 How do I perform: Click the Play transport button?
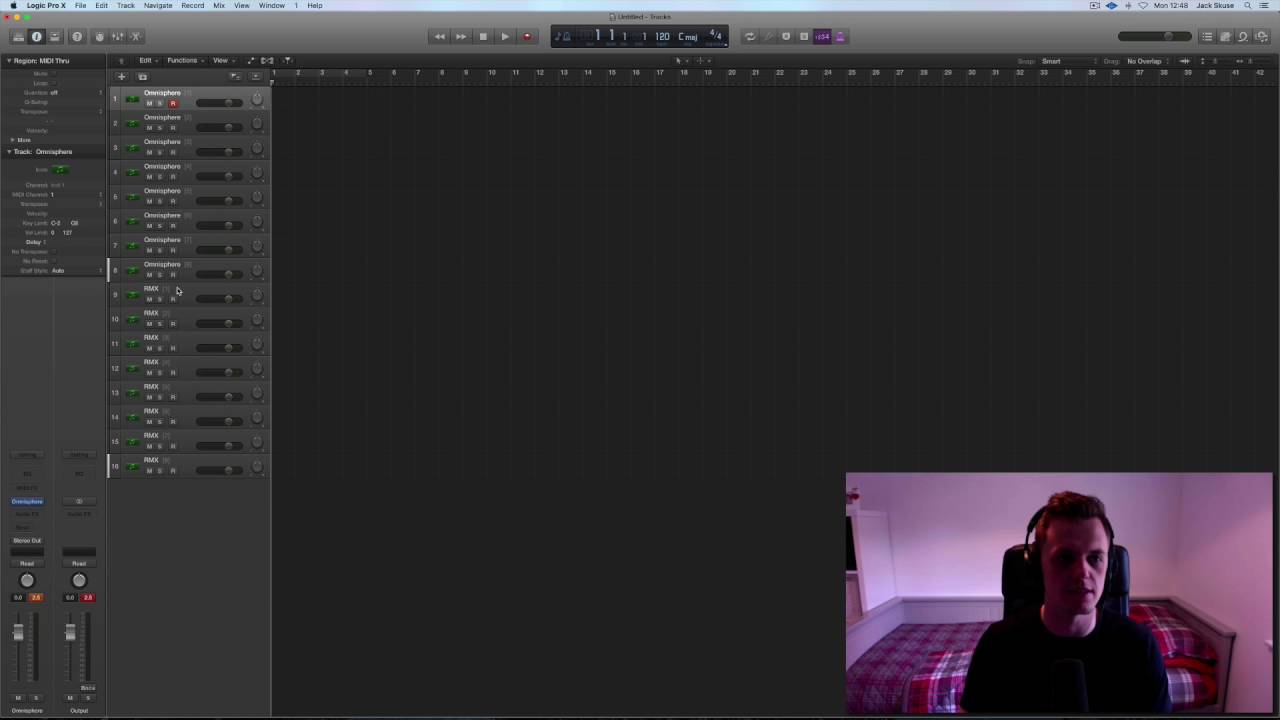(x=505, y=37)
